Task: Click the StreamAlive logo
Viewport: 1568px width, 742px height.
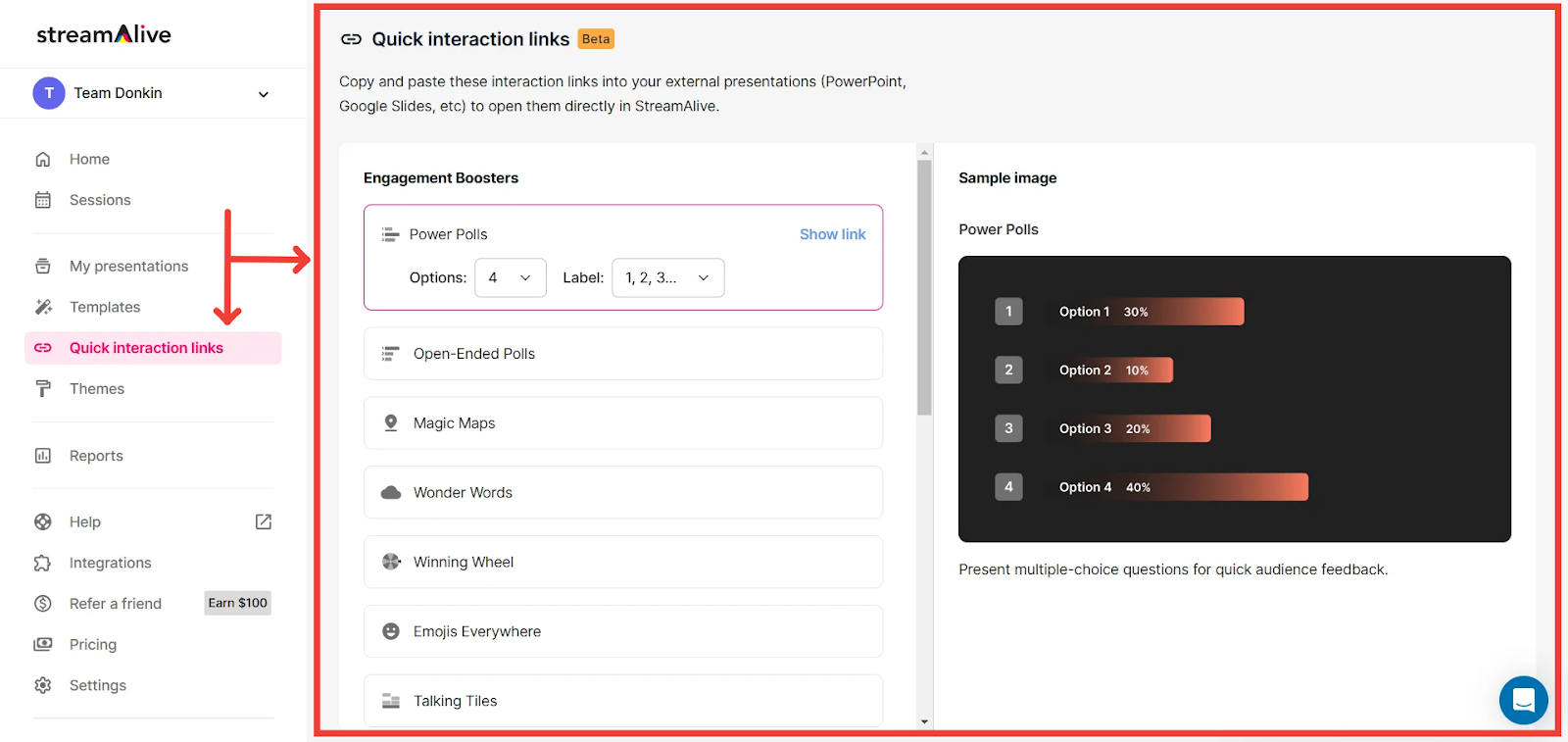Action: (x=104, y=34)
